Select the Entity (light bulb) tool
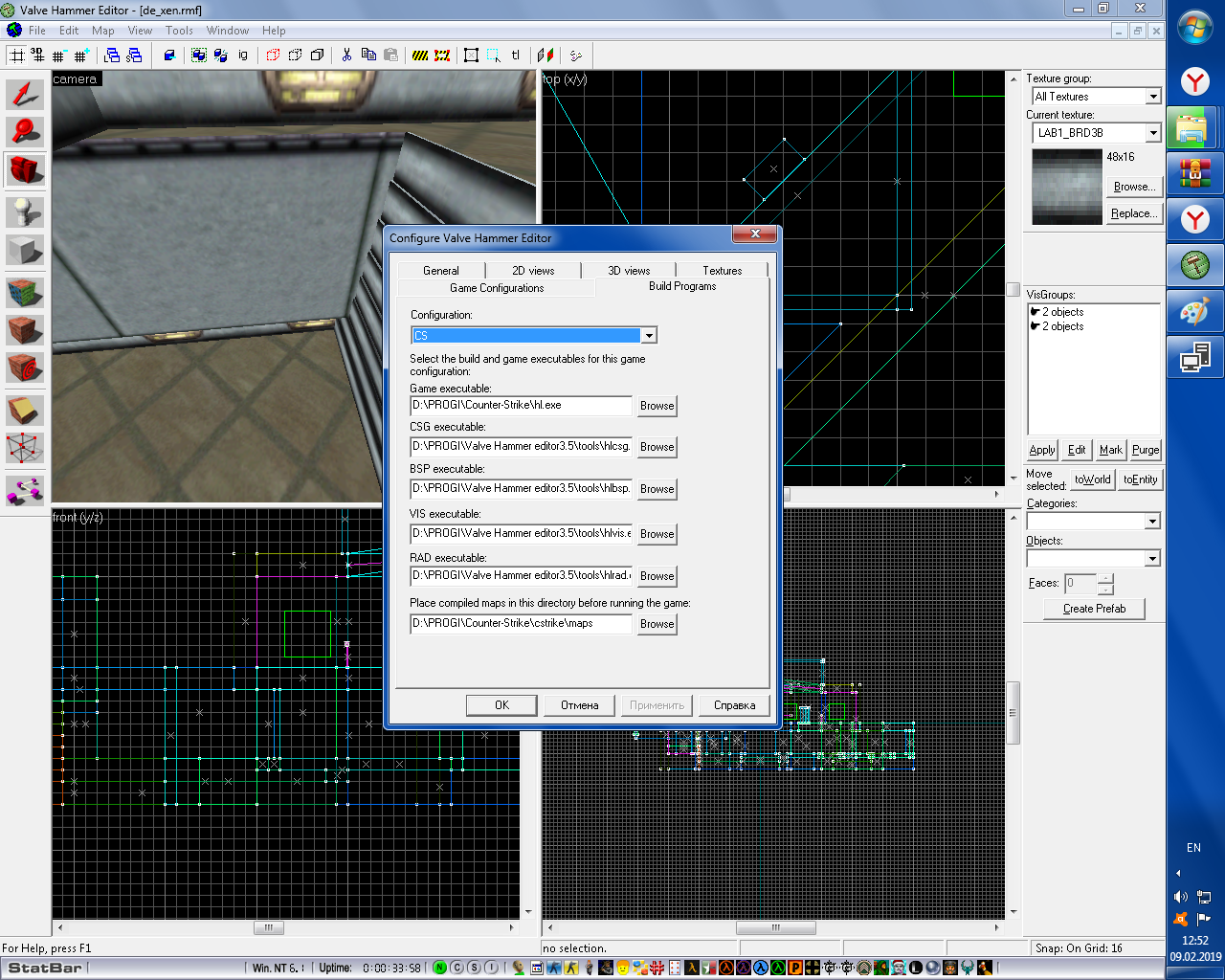 [25, 211]
